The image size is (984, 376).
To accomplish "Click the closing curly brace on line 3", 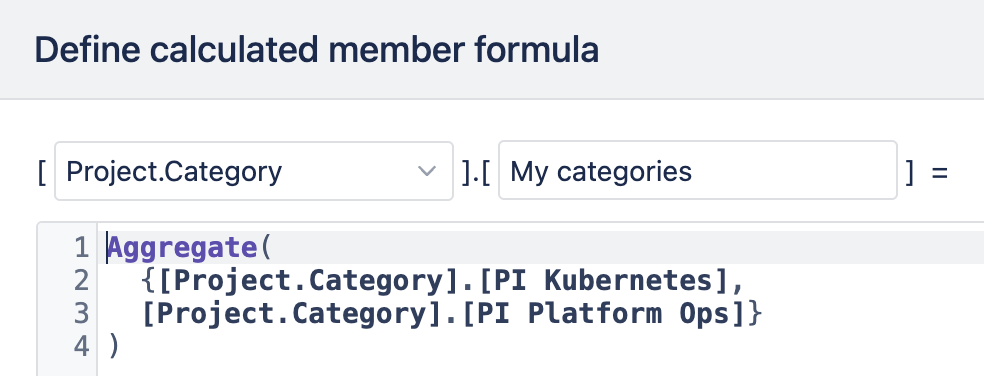I will [755, 313].
